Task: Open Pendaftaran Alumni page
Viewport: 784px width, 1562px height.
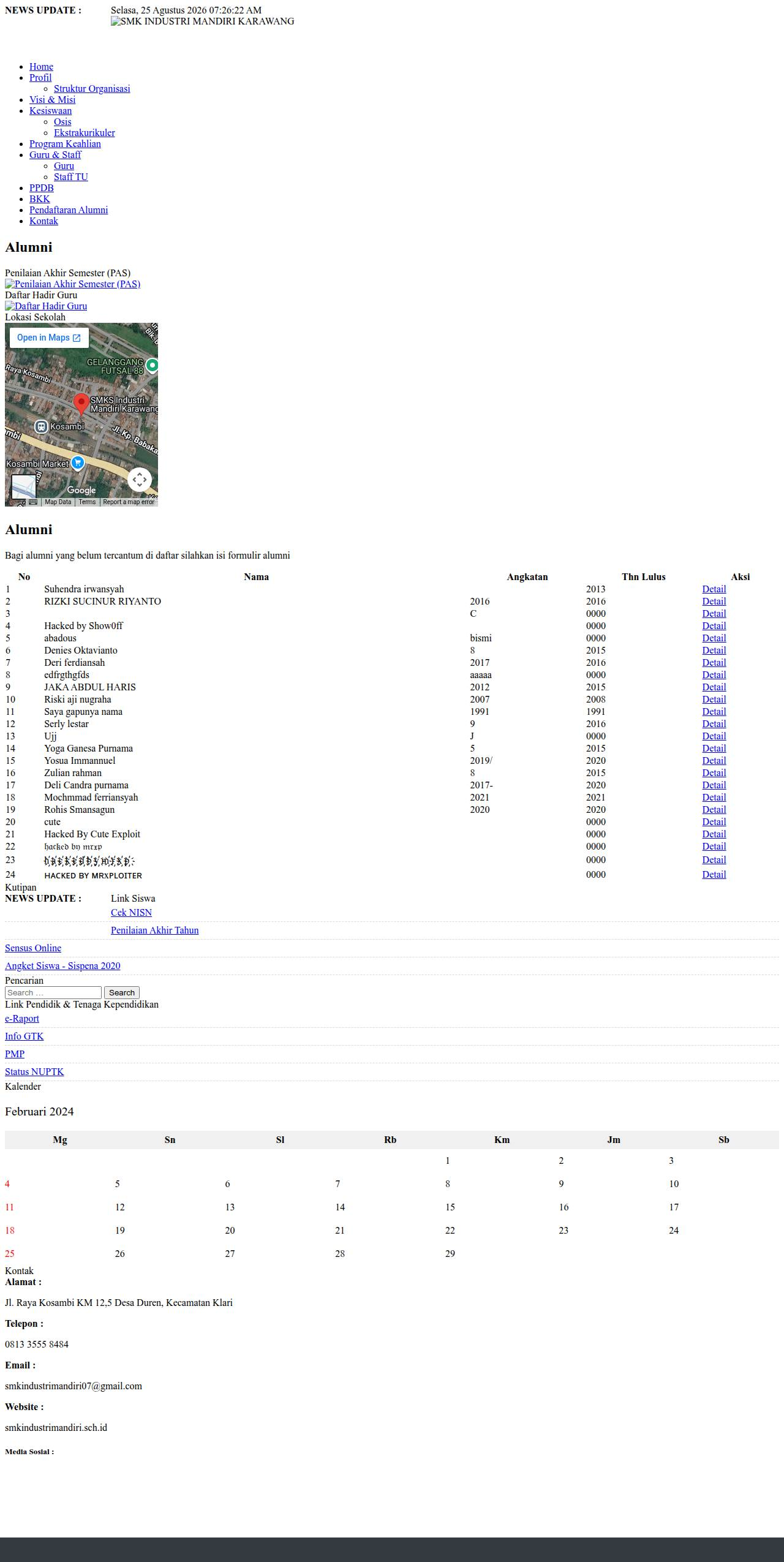Action: tap(69, 210)
